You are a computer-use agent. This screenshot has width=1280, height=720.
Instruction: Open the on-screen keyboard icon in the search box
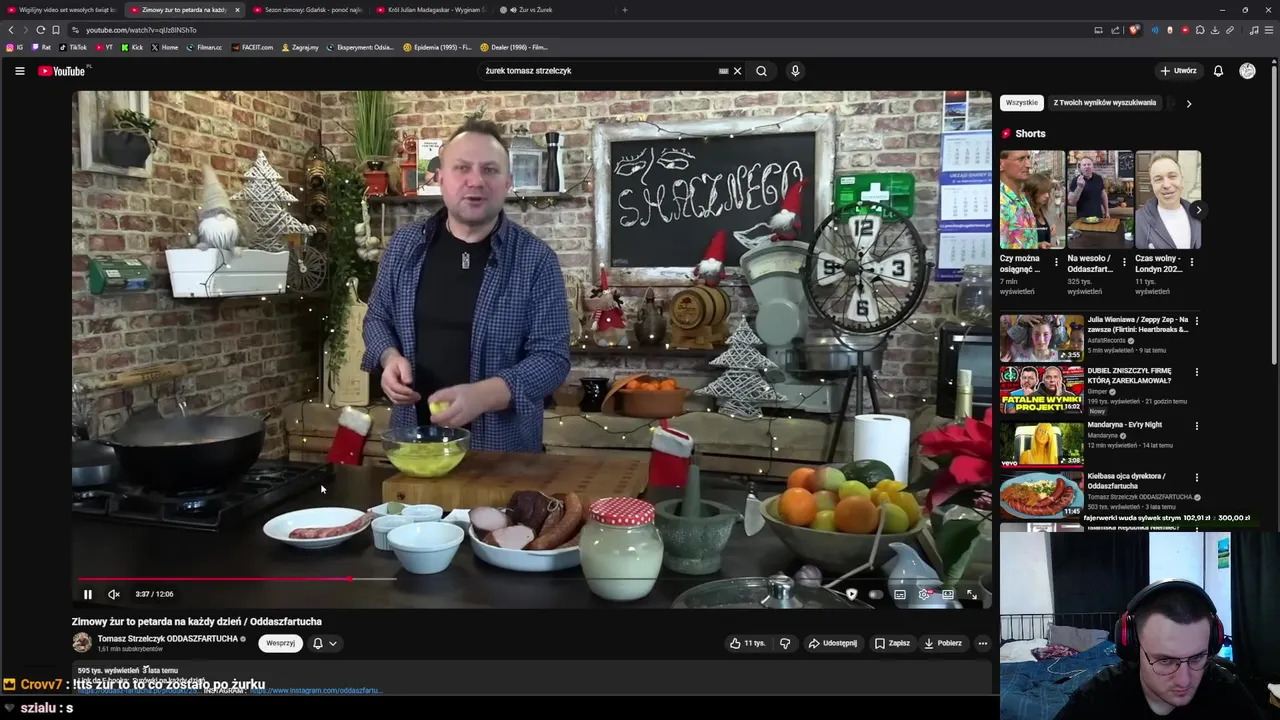(x=723, y=71)
